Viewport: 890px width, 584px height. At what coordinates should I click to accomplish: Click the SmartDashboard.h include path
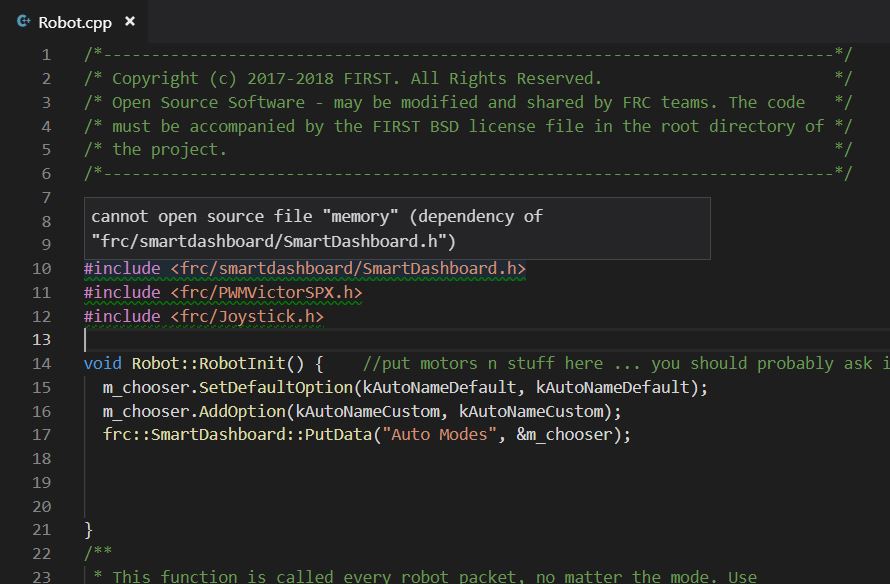[x=348, y=268]
